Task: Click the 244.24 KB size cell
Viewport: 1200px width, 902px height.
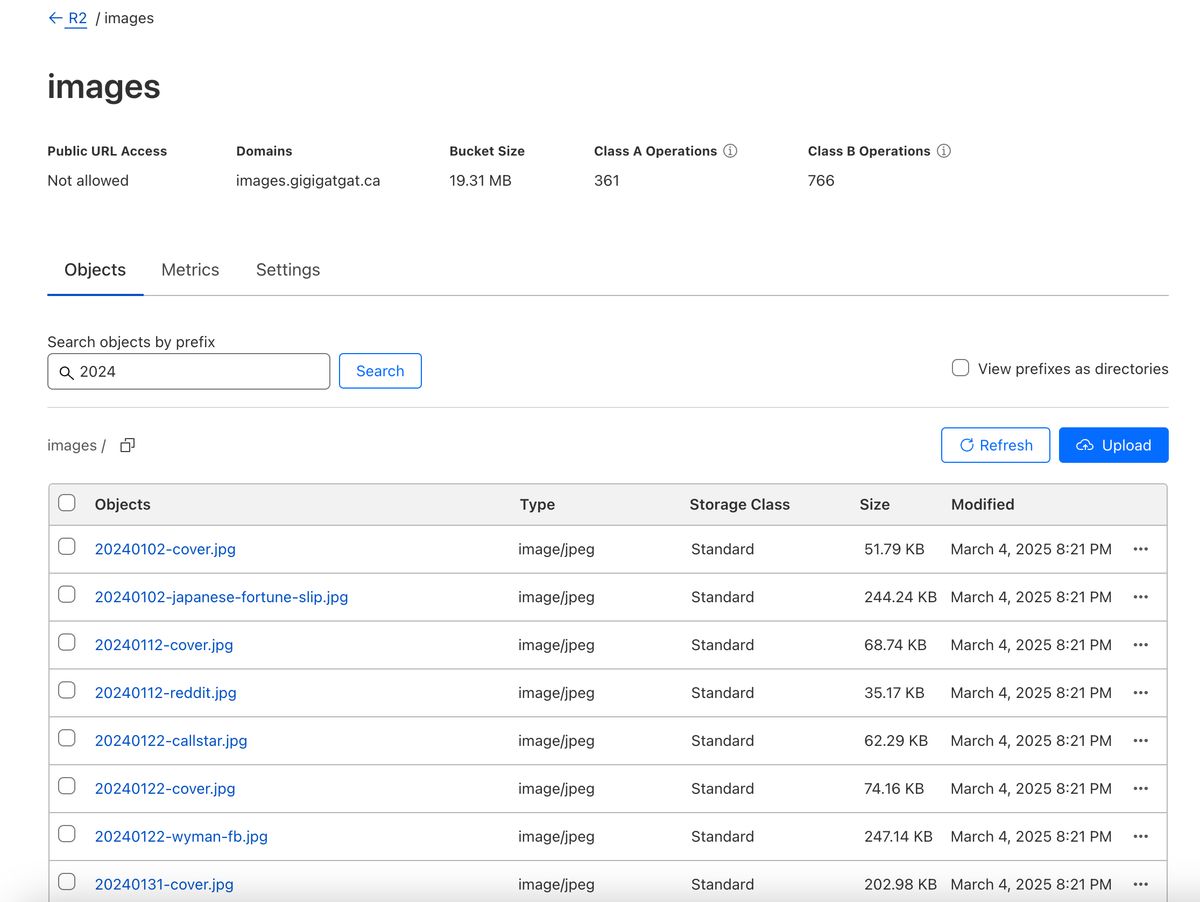Action: 900,597
